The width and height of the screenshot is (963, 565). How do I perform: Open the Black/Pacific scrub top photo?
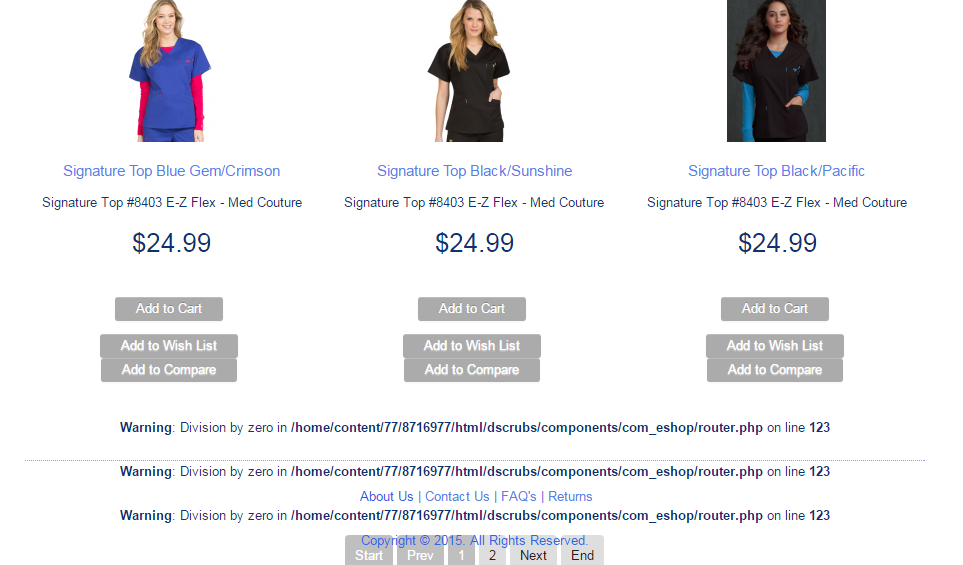776,71
